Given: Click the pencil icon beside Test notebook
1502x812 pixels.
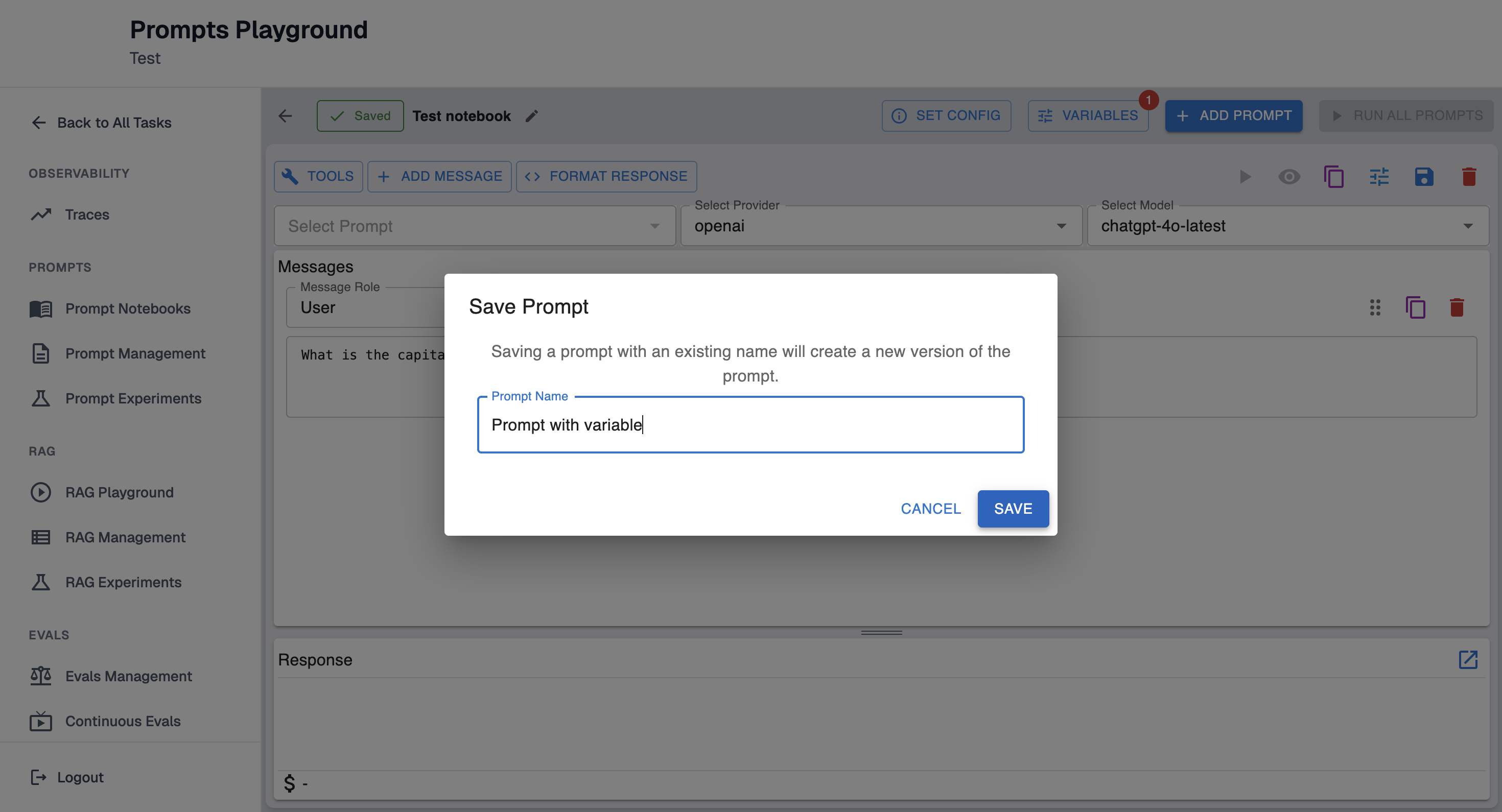Looking at the screenshot, I should pos(531,116).
